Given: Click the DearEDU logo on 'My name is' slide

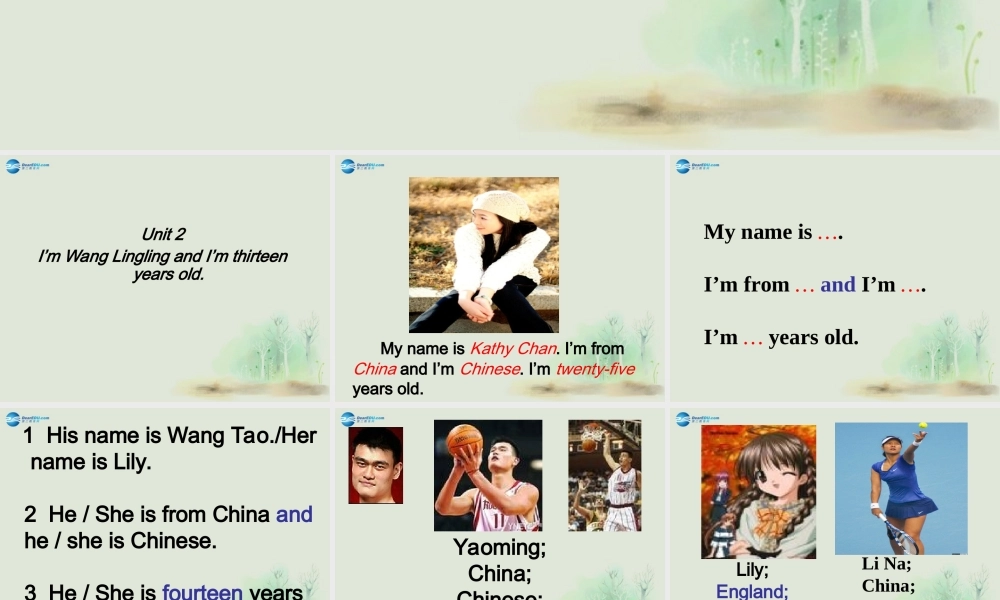Looking at the screenshot, I should pyautogui.click(x=697, y=166).
